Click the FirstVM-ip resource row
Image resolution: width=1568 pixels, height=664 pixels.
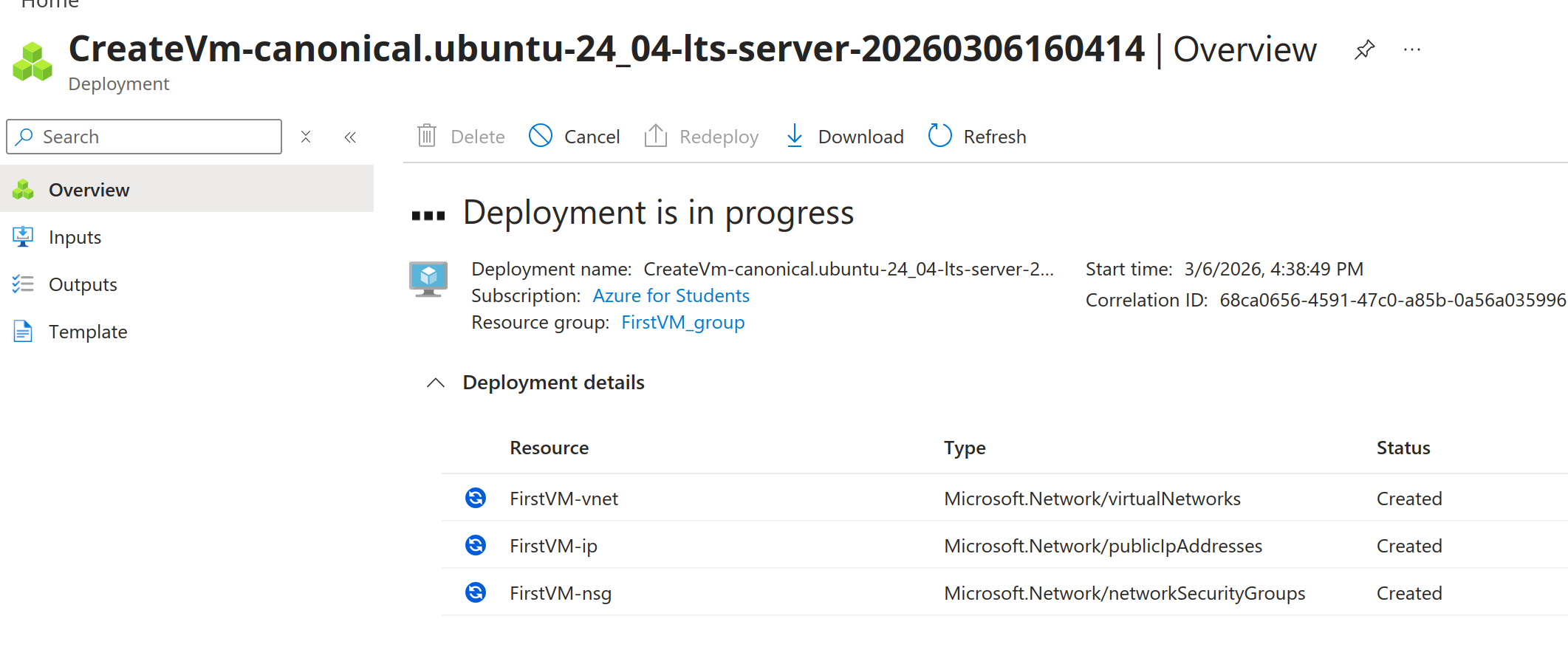click(1004, 545)
